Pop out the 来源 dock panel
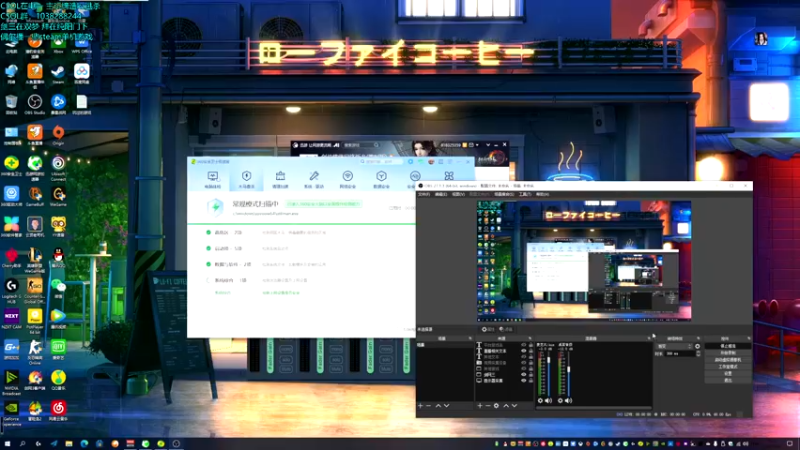The height and width of the screenshot is (450, 800). coord(530,338)
